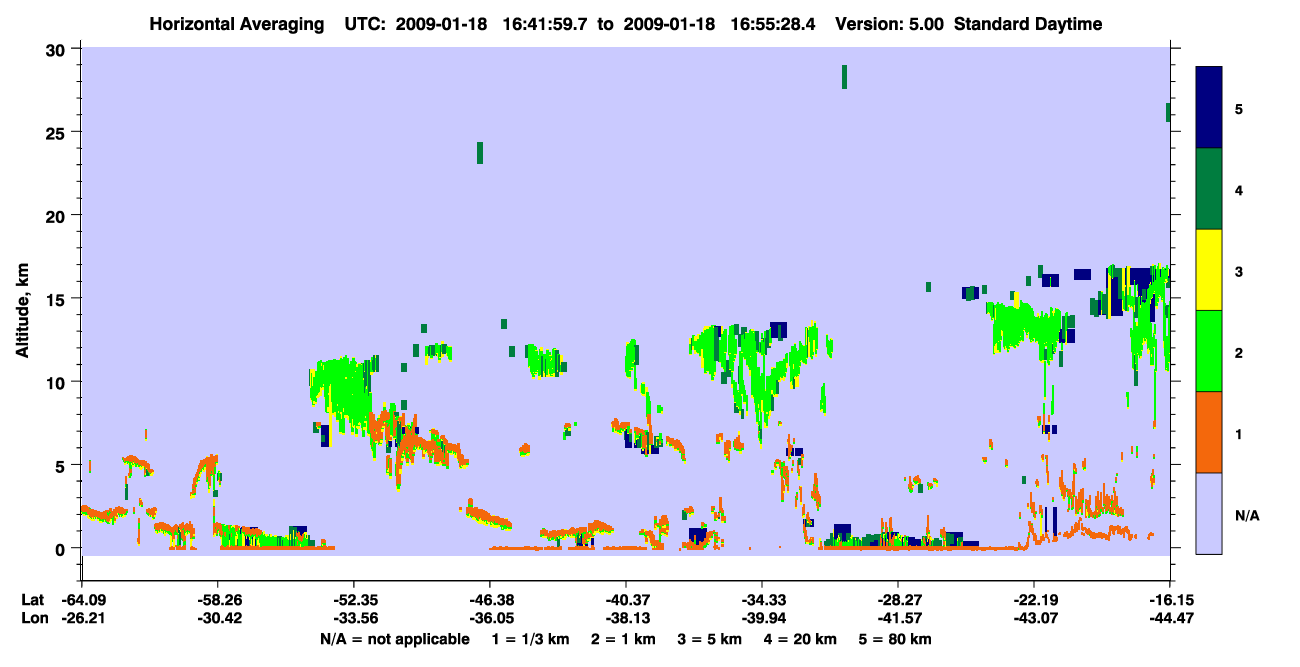Click the isolated green feature near 28 km altitude
This screenshot has width=1300, height=667.
point(844,77)
